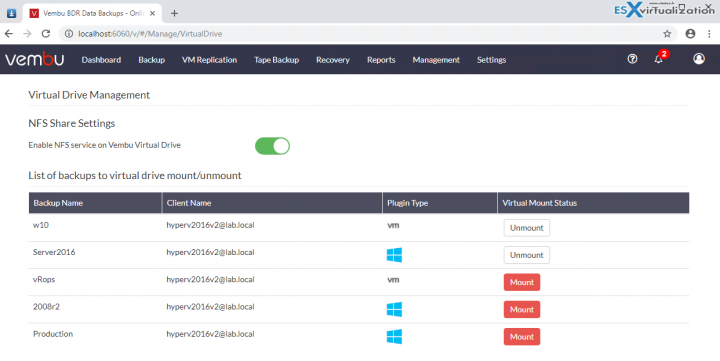Open the user account icon in Vembu header
Screen dimensions: 720x361
[699, 59]
